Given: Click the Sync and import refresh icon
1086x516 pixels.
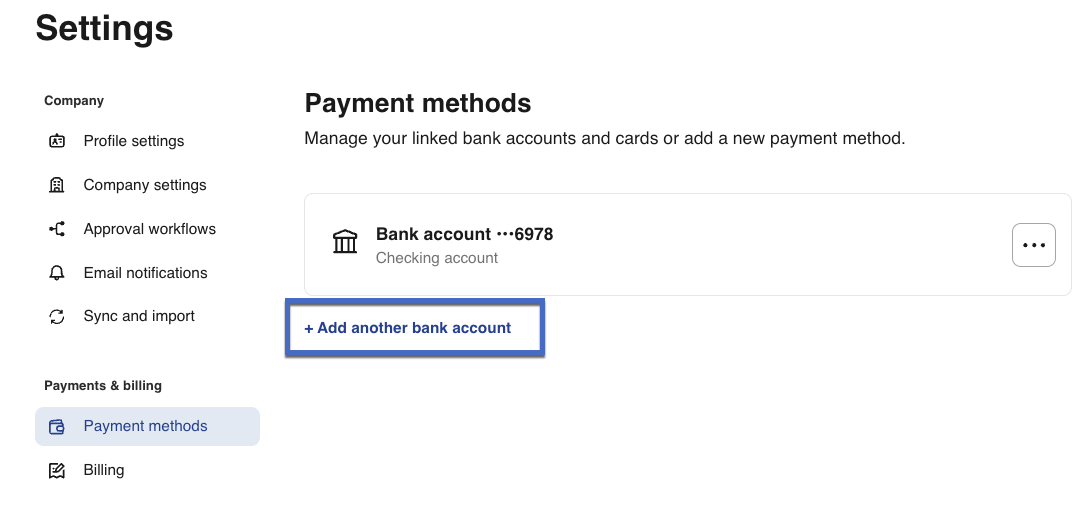Looking at the screenshot, I should (57, 317).
